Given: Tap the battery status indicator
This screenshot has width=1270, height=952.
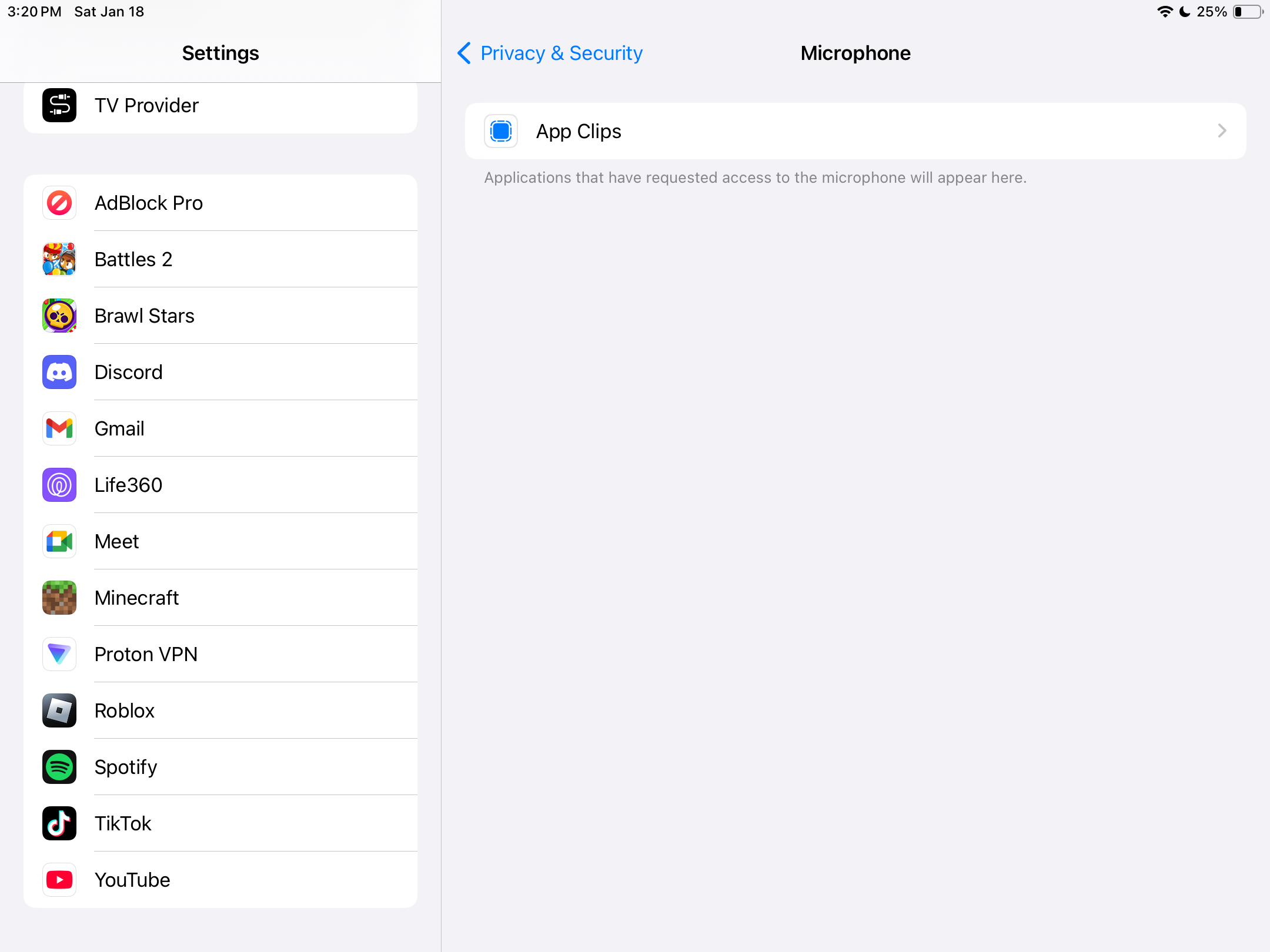Looking at the screenshot, I should coord(1247,12).
